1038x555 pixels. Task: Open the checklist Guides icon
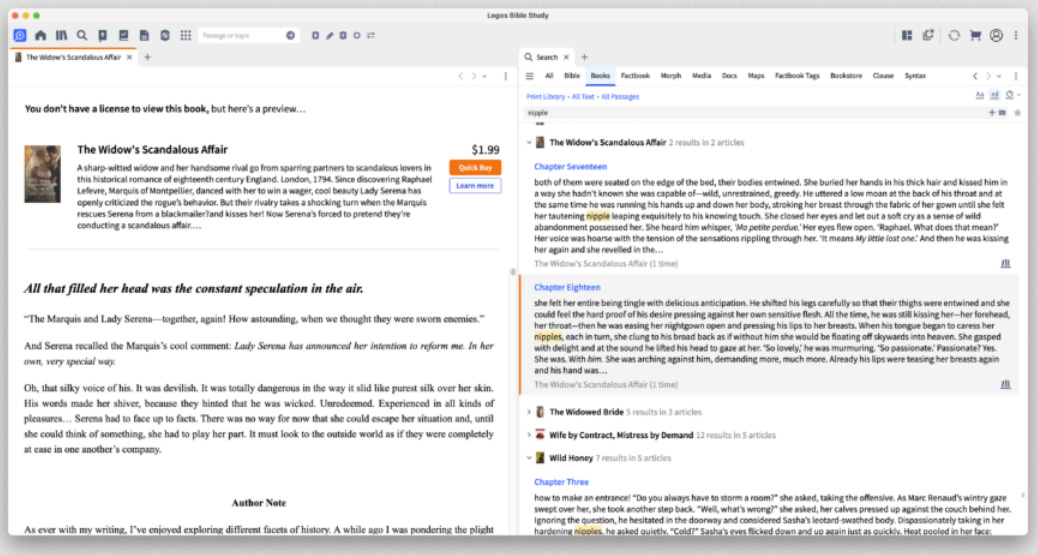pyautogui.click(x=123, y=35)
